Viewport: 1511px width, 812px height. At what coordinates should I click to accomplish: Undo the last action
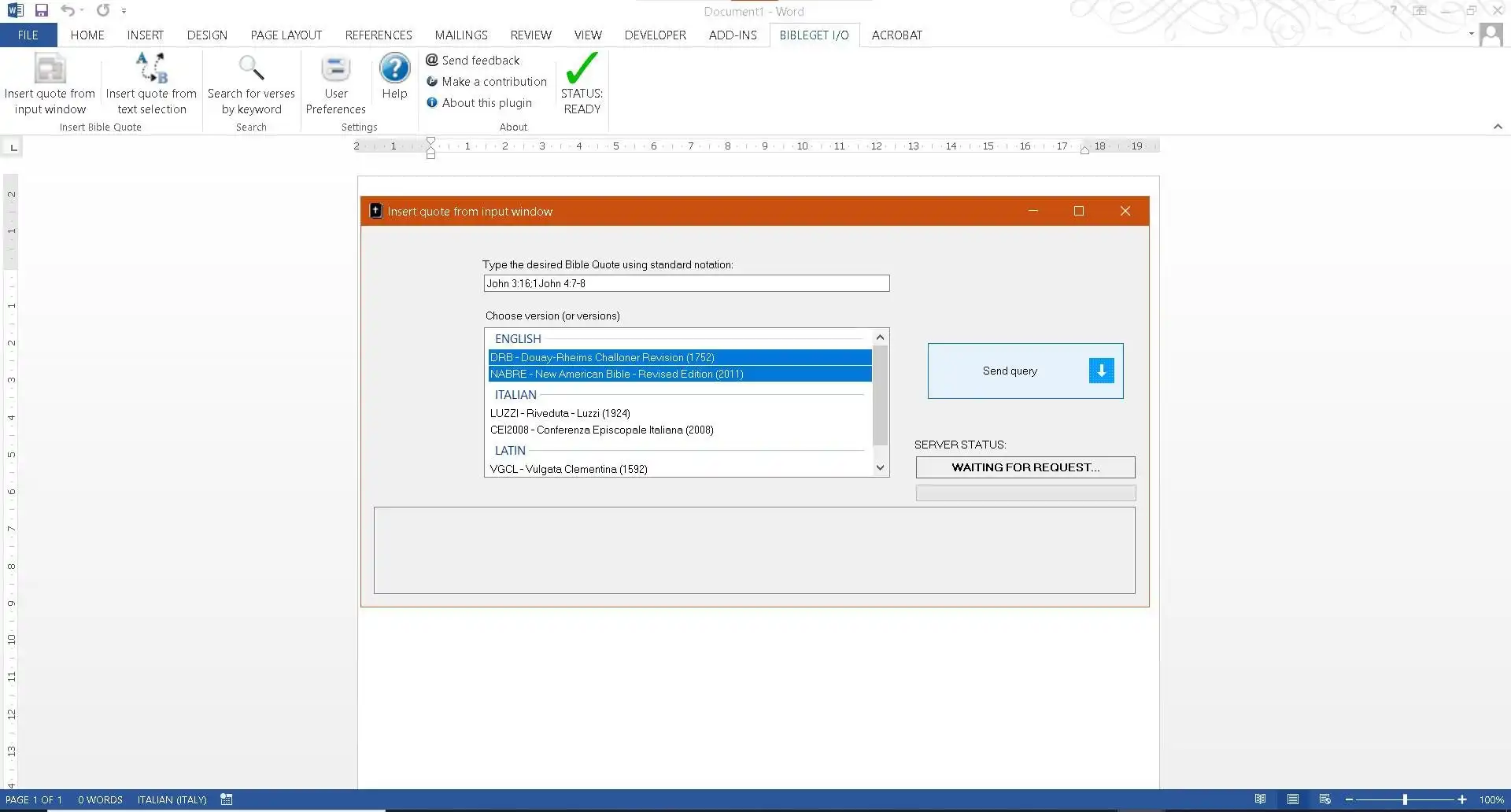(x=68, y=11)
